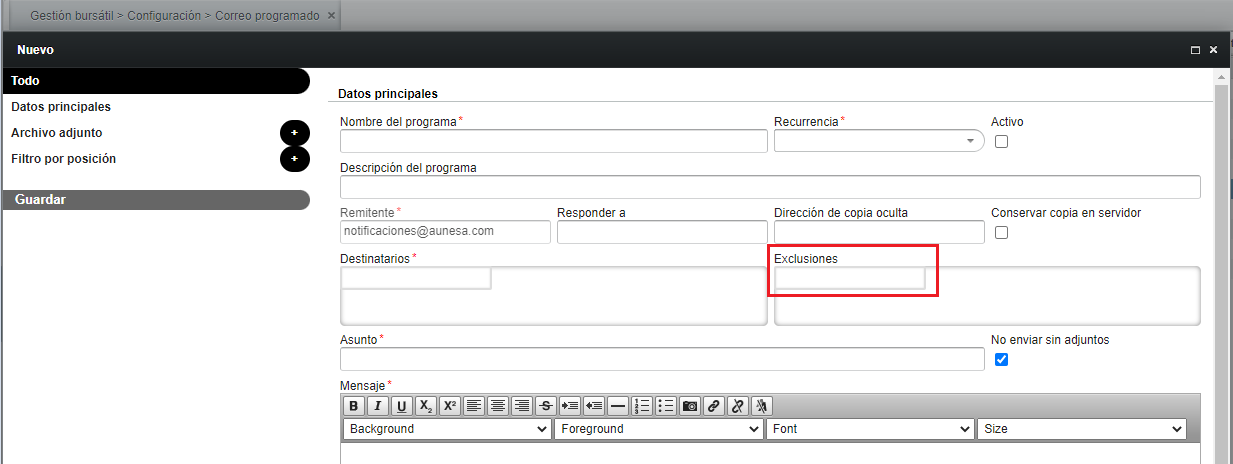Switch to the Correo programado tab
The height and width of the screenshot is (464, 1233).
[175, 16]
